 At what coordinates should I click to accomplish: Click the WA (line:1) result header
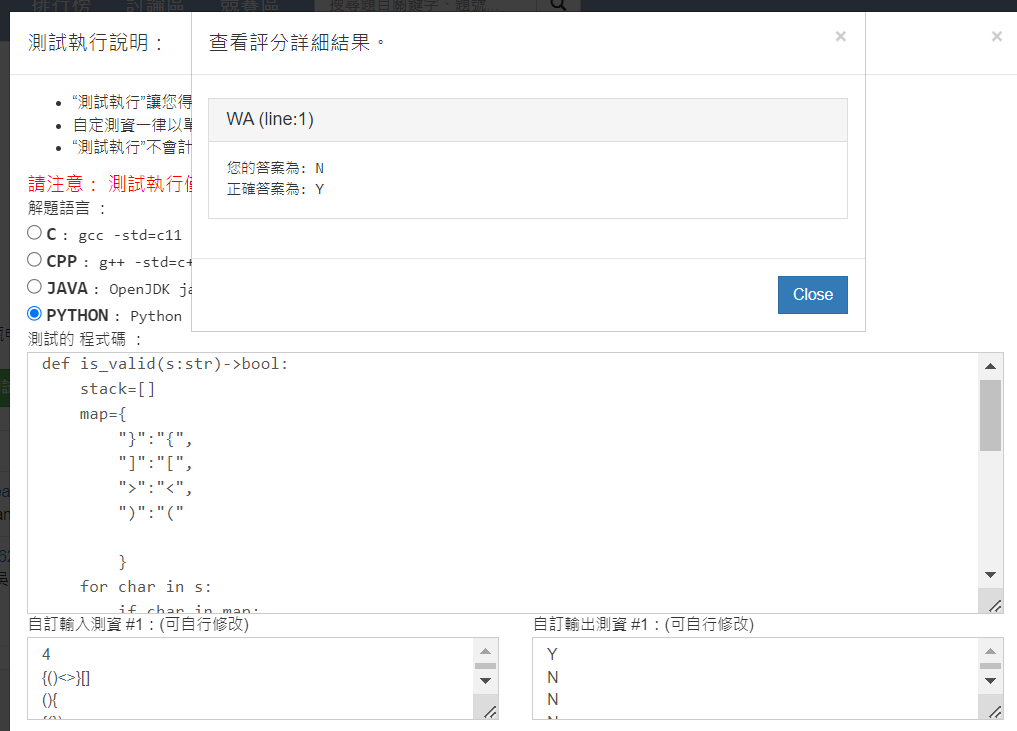(527, 120)
